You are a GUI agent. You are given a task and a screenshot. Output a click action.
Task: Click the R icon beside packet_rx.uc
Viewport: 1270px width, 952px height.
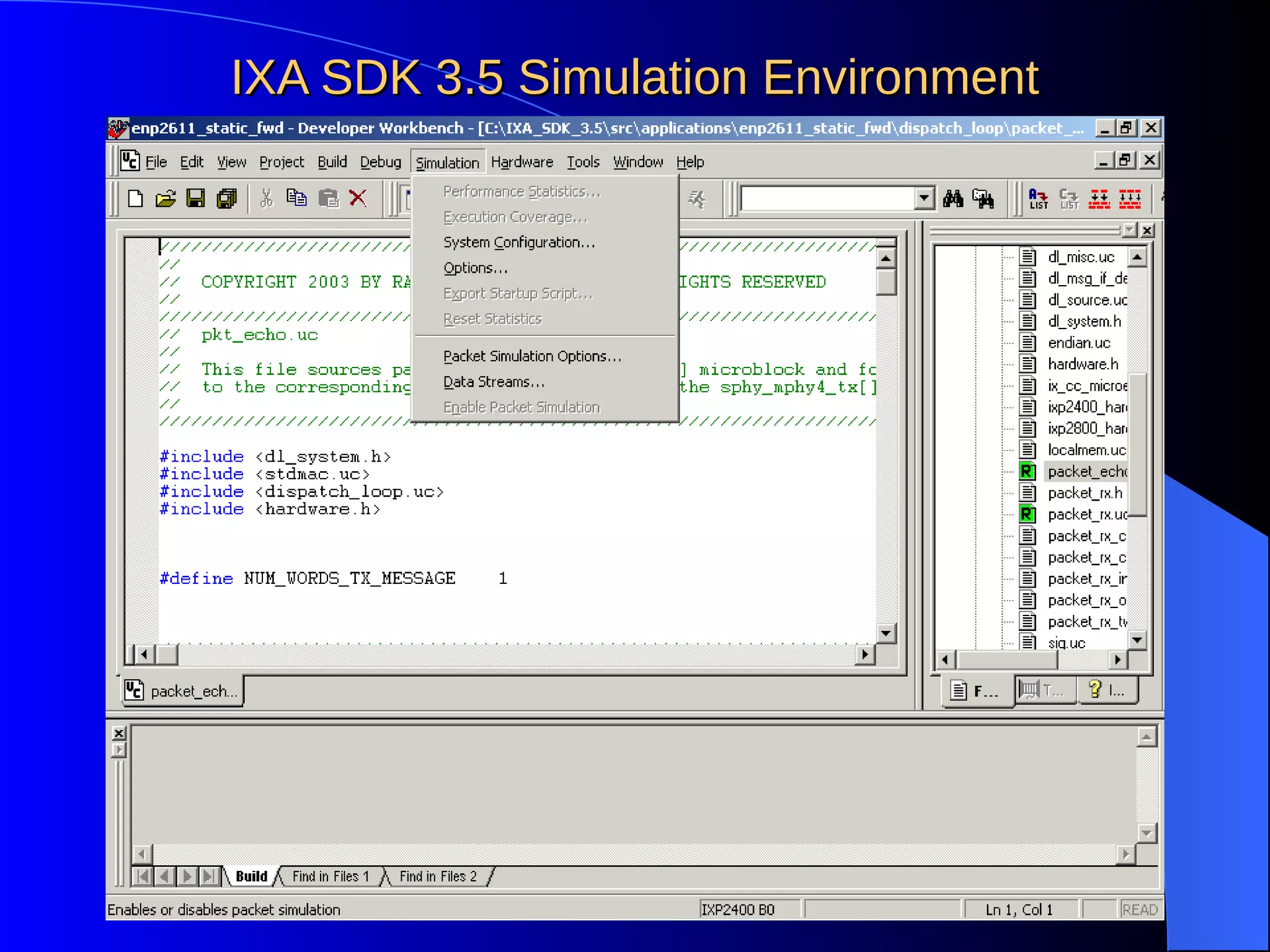(1027, 514)
